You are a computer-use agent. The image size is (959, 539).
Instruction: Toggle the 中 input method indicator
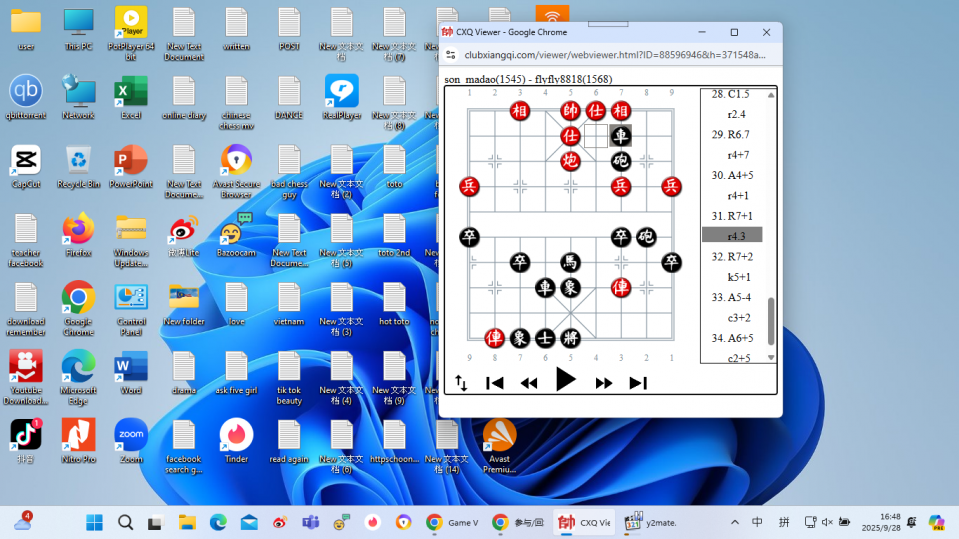(x=757, y=522)
